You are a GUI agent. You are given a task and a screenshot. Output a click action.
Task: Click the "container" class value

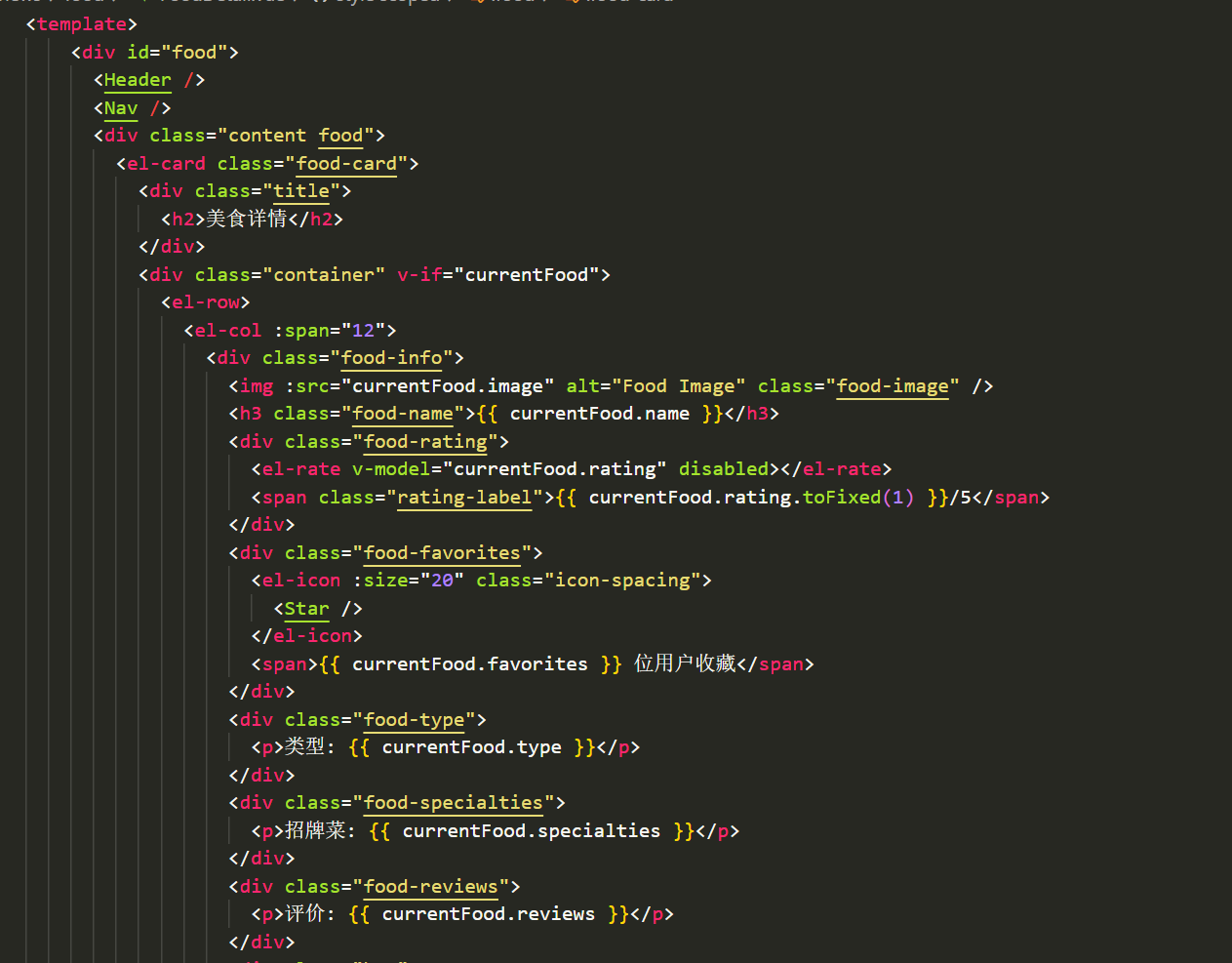(x=324, y=275)
